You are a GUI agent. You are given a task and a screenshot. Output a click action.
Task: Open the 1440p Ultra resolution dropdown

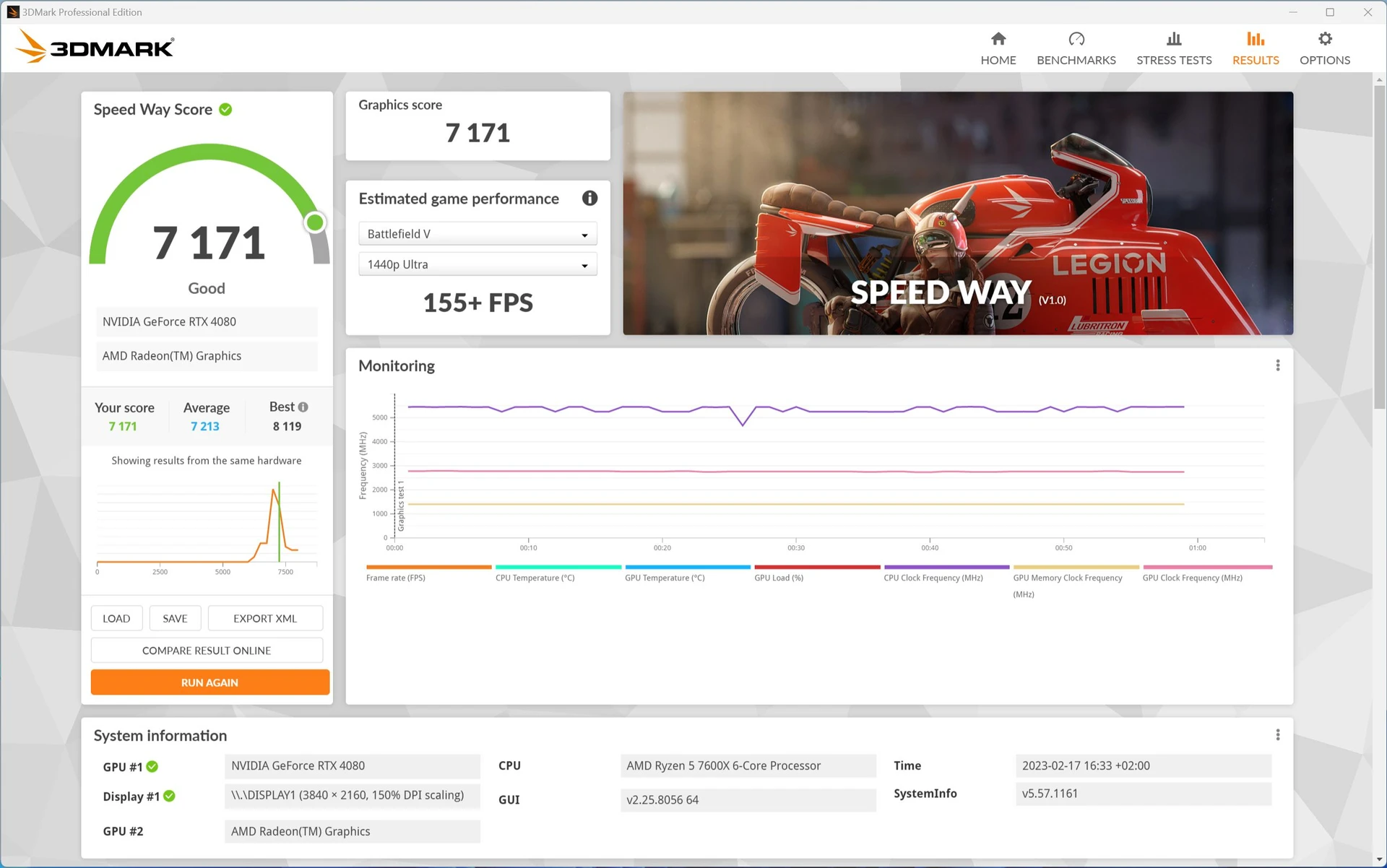pos(478,264)
